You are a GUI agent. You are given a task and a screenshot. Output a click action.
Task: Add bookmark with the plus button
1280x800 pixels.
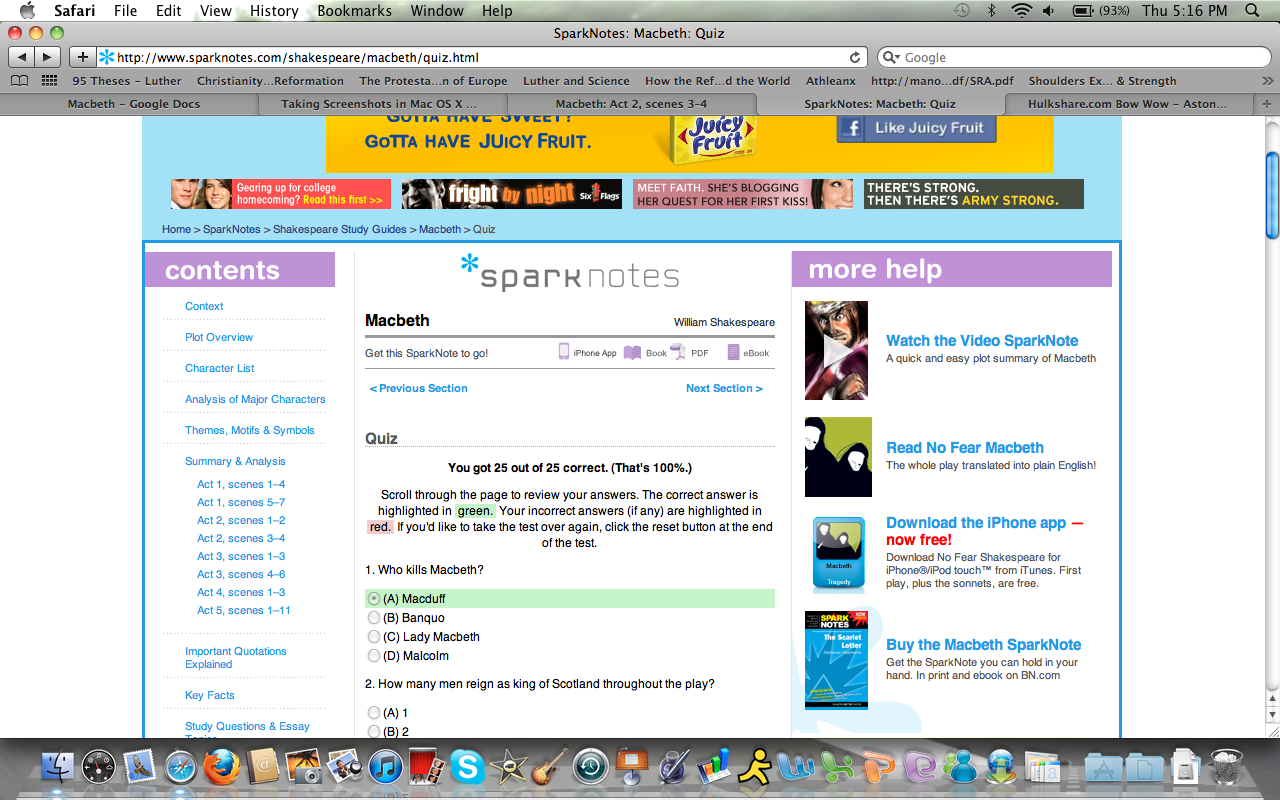pyautogui.click(x=82, y=57)
